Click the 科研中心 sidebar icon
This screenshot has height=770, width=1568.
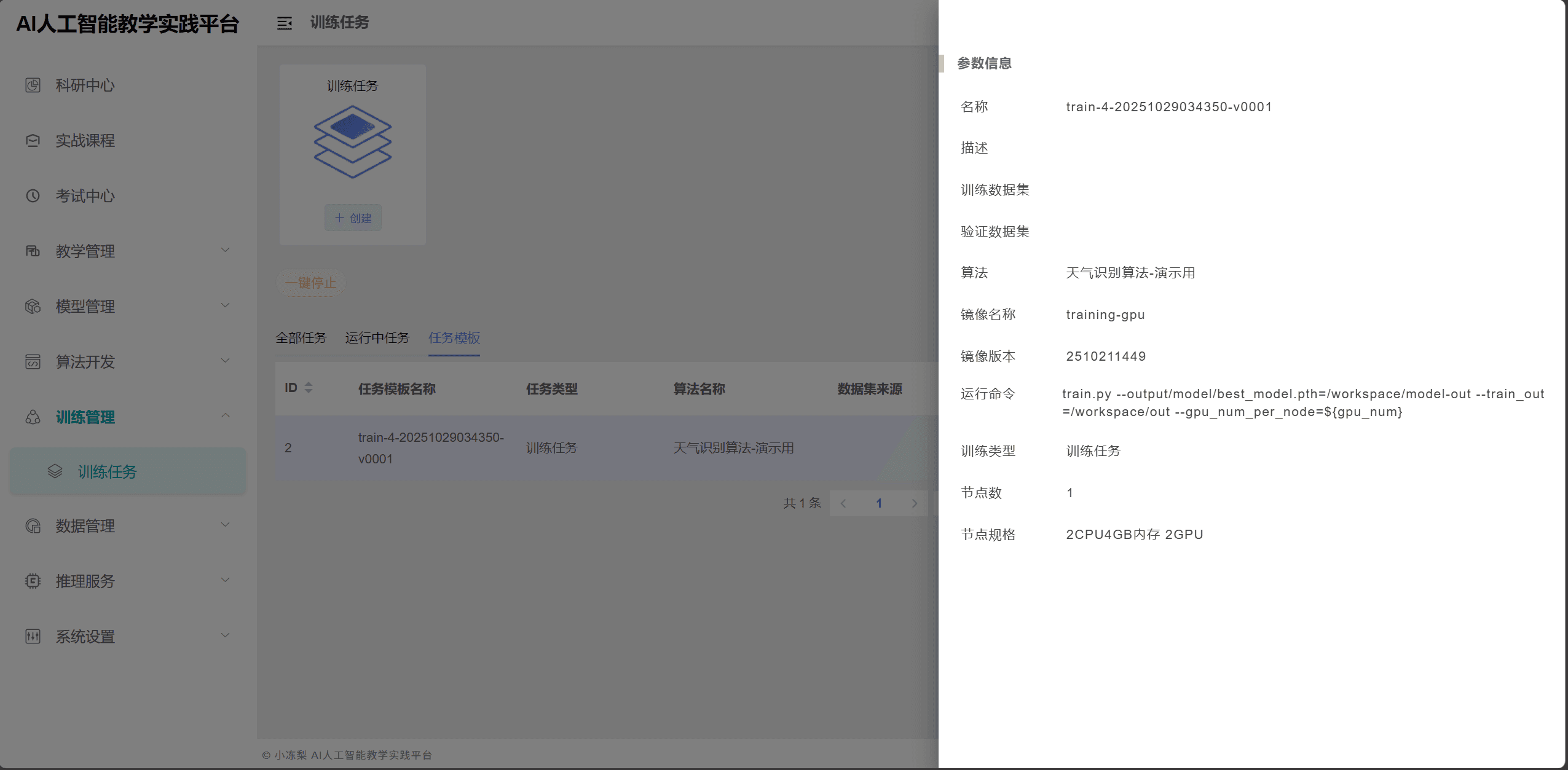coord(33,85)
